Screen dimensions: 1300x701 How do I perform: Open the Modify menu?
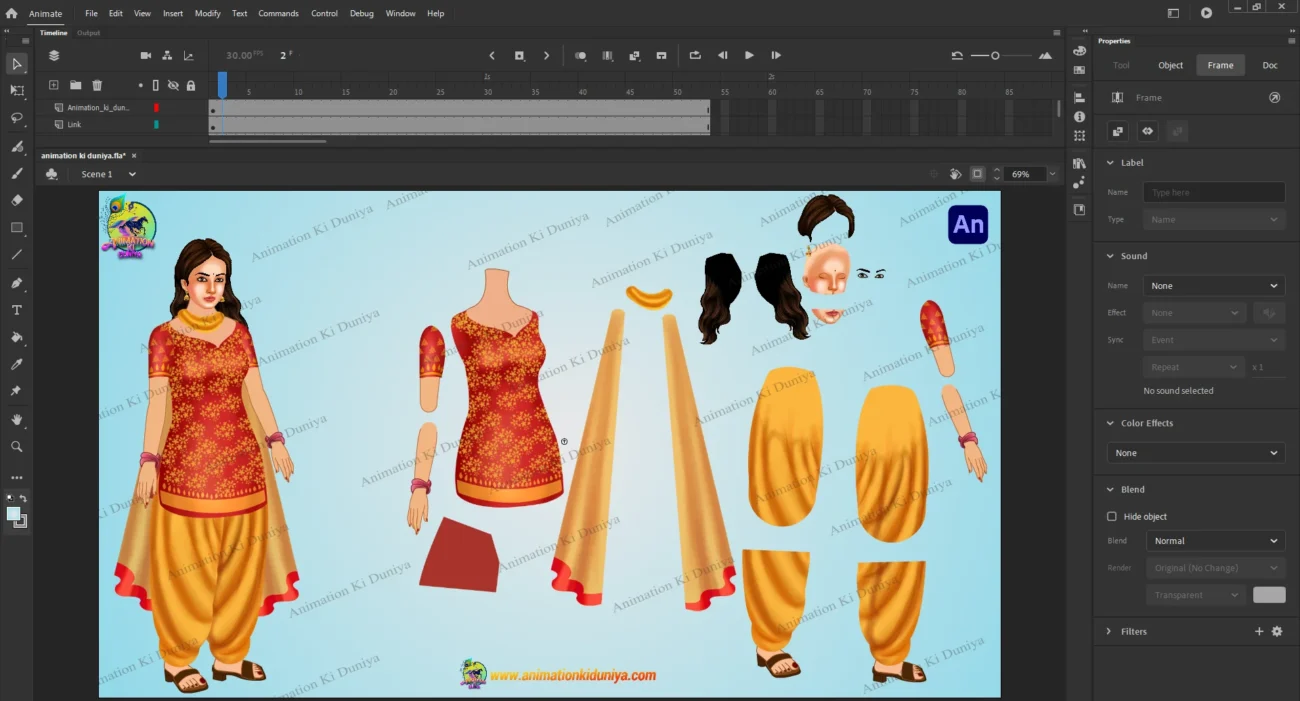tap(207, 14)
